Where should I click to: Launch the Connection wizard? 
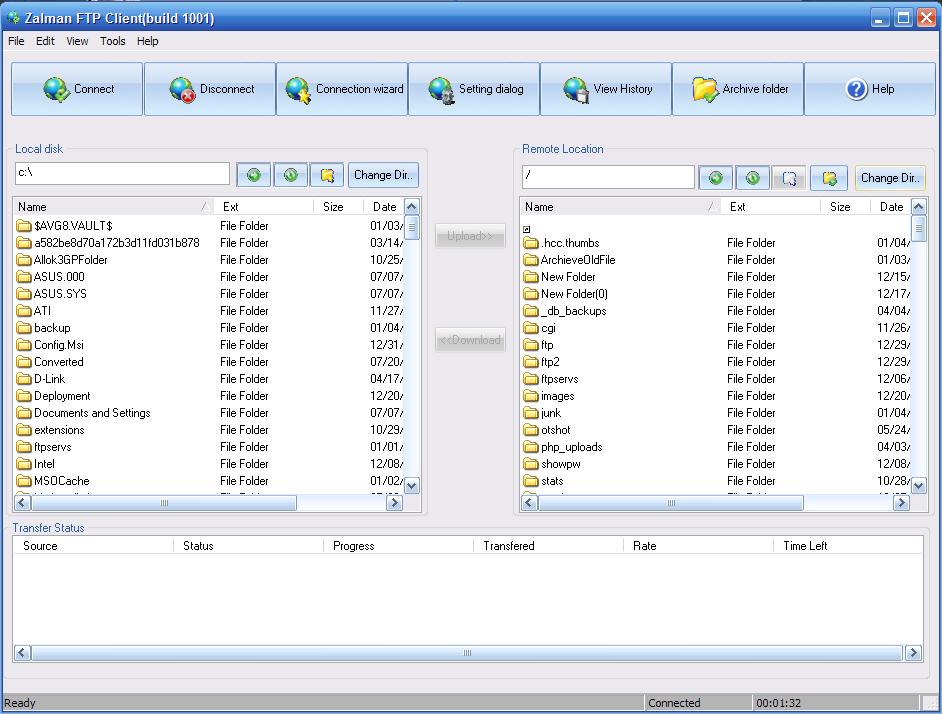[342, 89]
